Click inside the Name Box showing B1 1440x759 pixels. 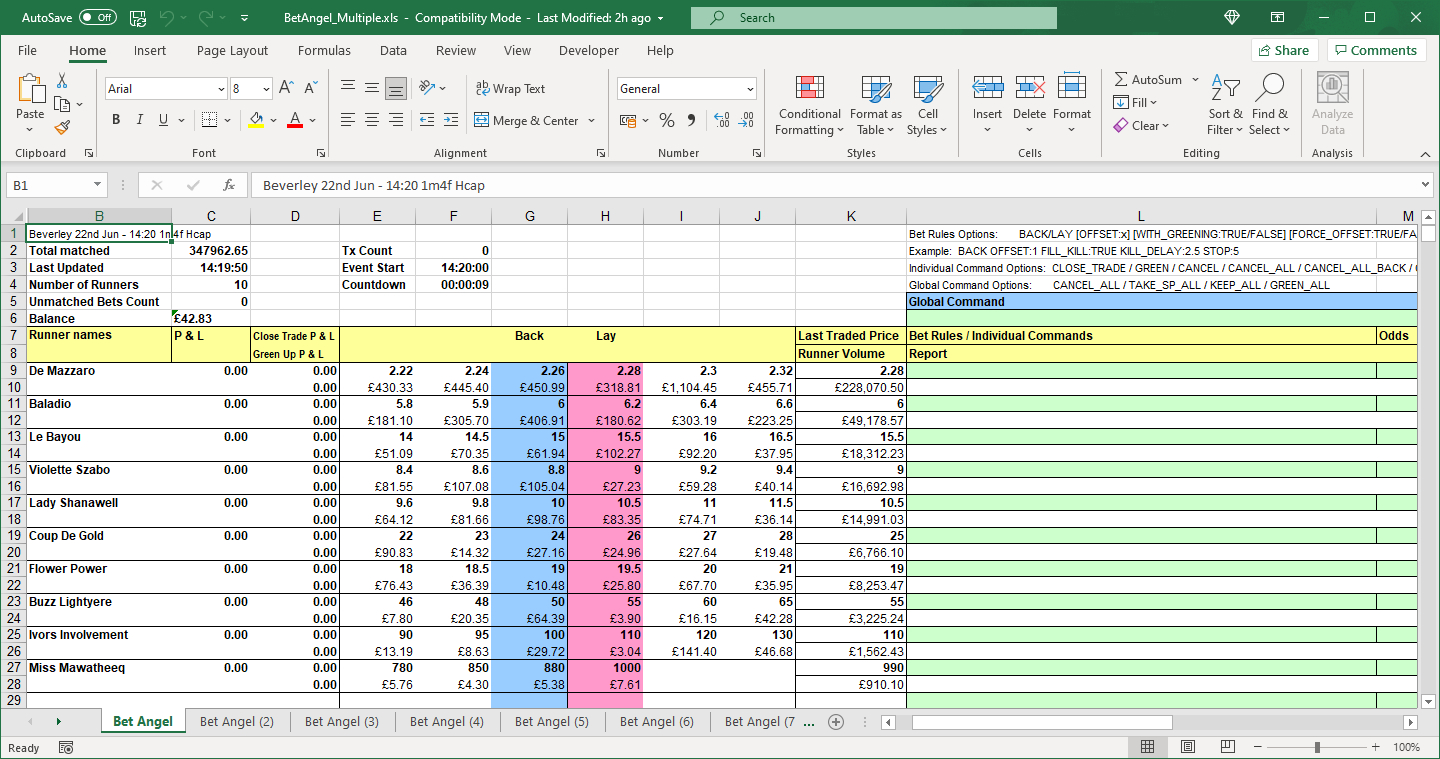(47, 185)
